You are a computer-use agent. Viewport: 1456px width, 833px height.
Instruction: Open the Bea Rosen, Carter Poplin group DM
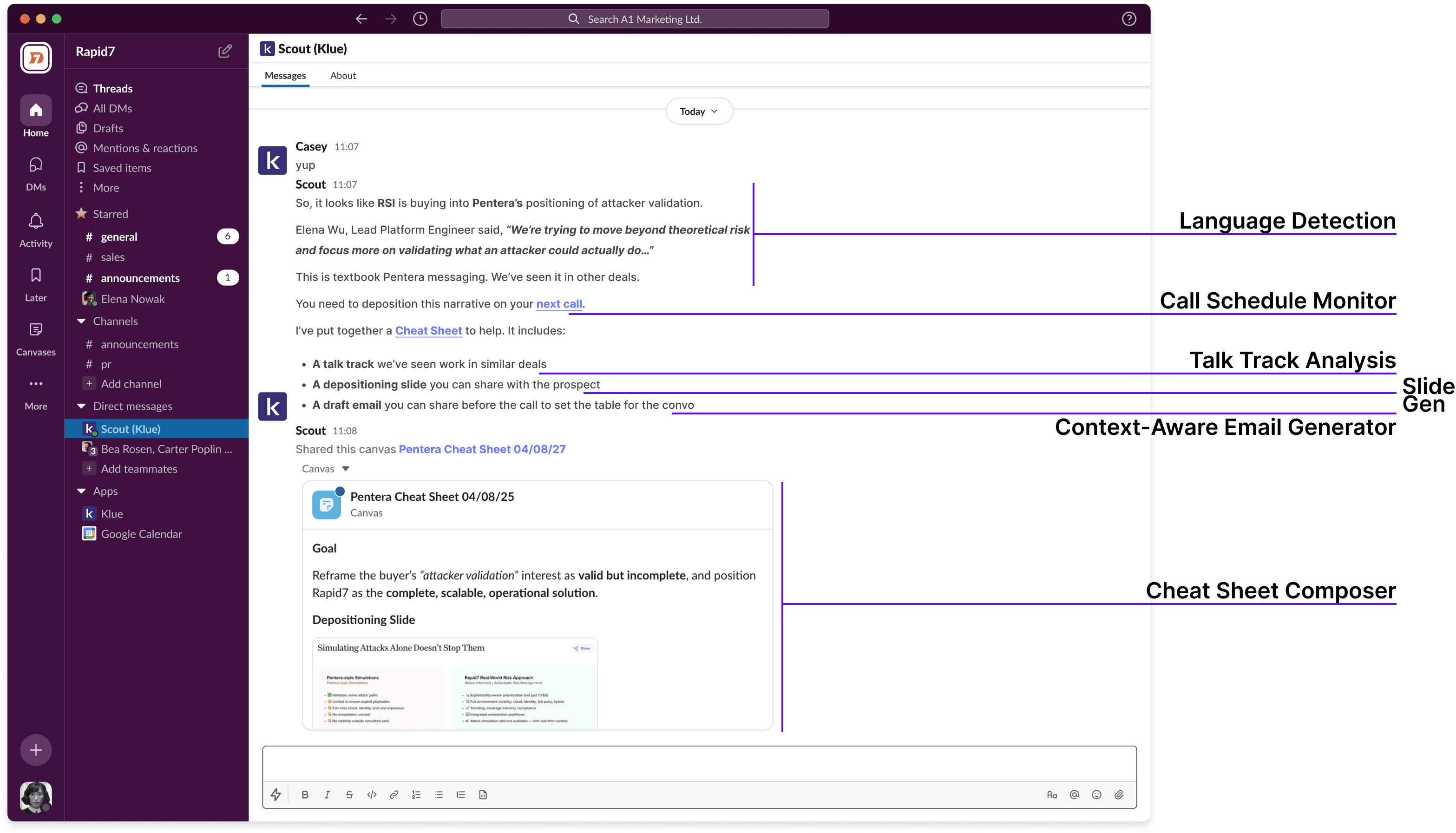pos(157,449)
